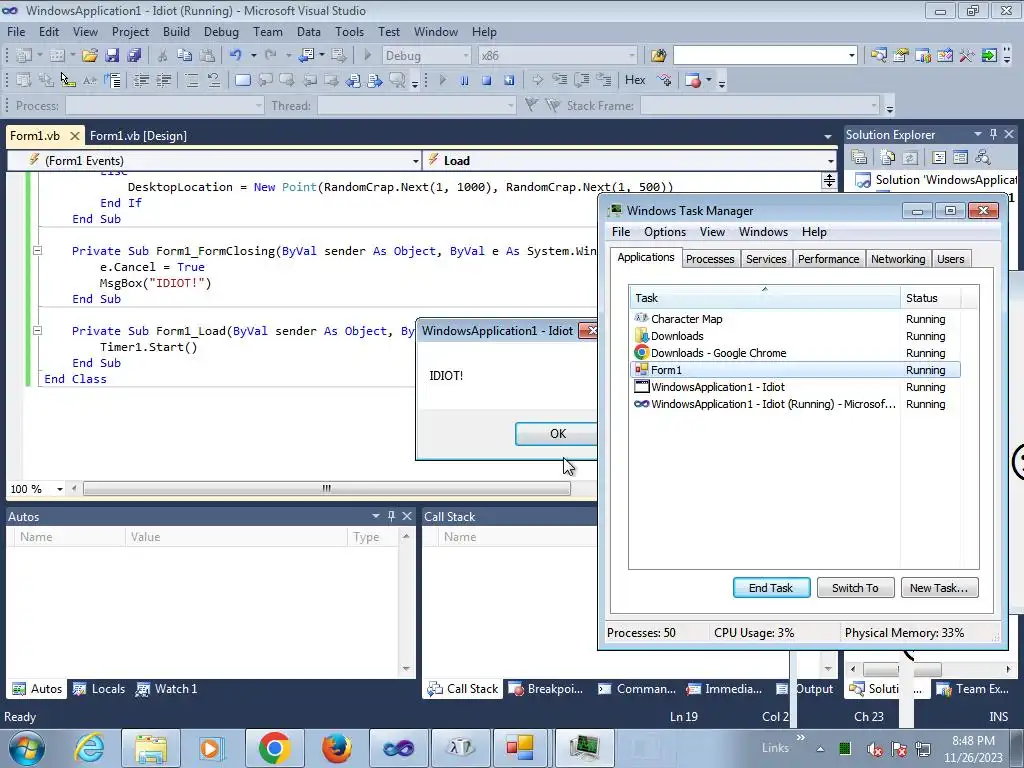Viewport: 1024px width, 768px height.
Task: Switch to Processes tab in Task Manager
Action: click(710, 259)
